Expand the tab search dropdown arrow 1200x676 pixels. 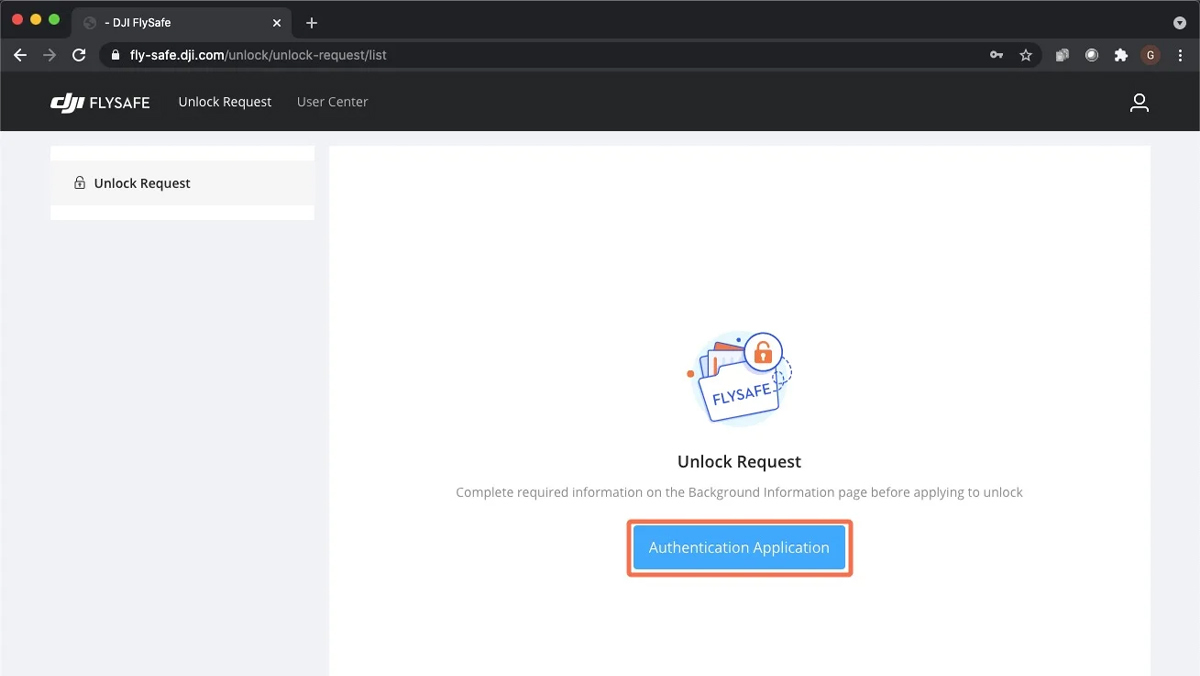pyautogui.click(x=1180, y=22)
